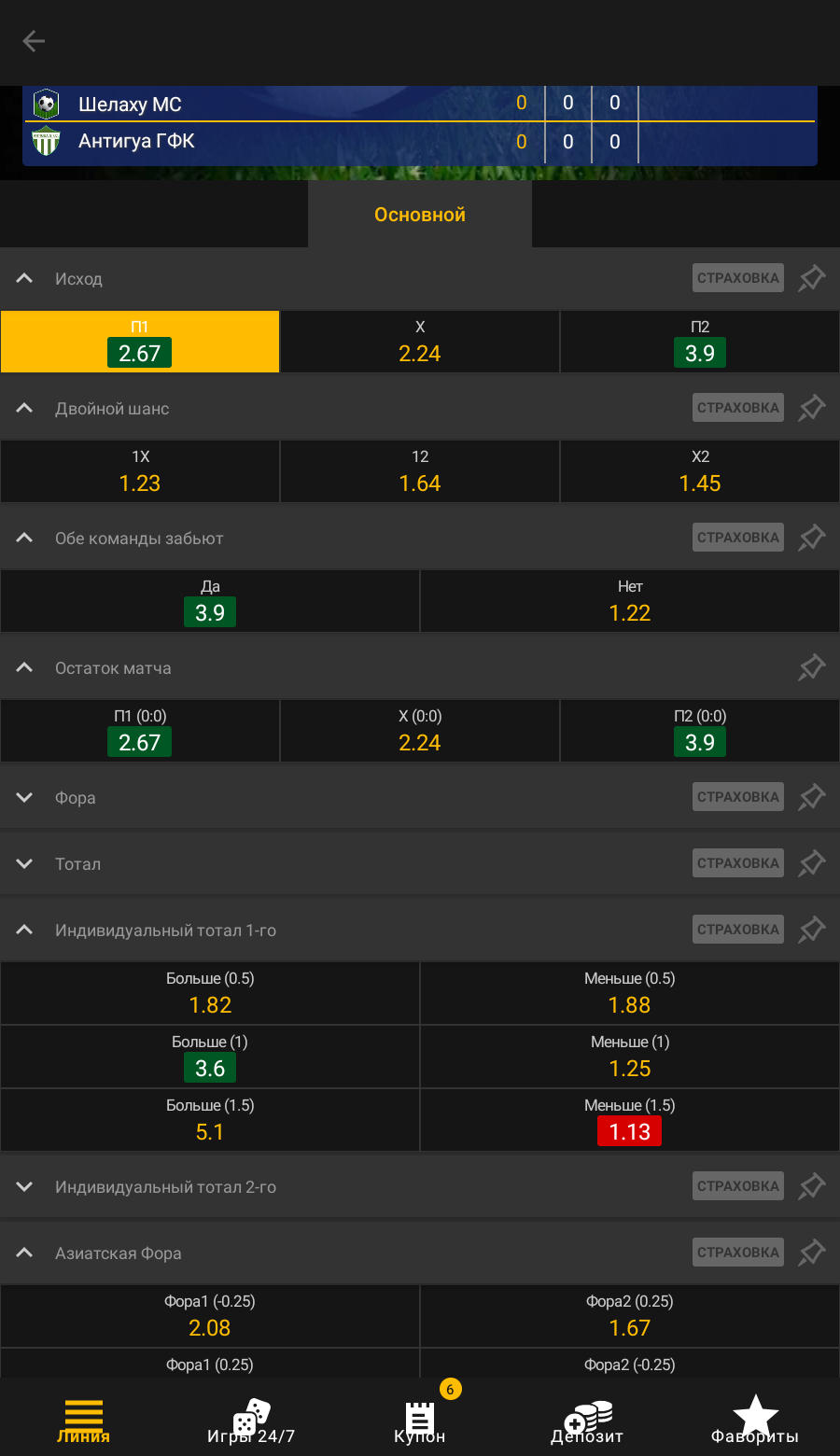Viewport: 840px width, 1456px height.
Task: Open the Линия bottom tab
Action: click(84, 1421)
